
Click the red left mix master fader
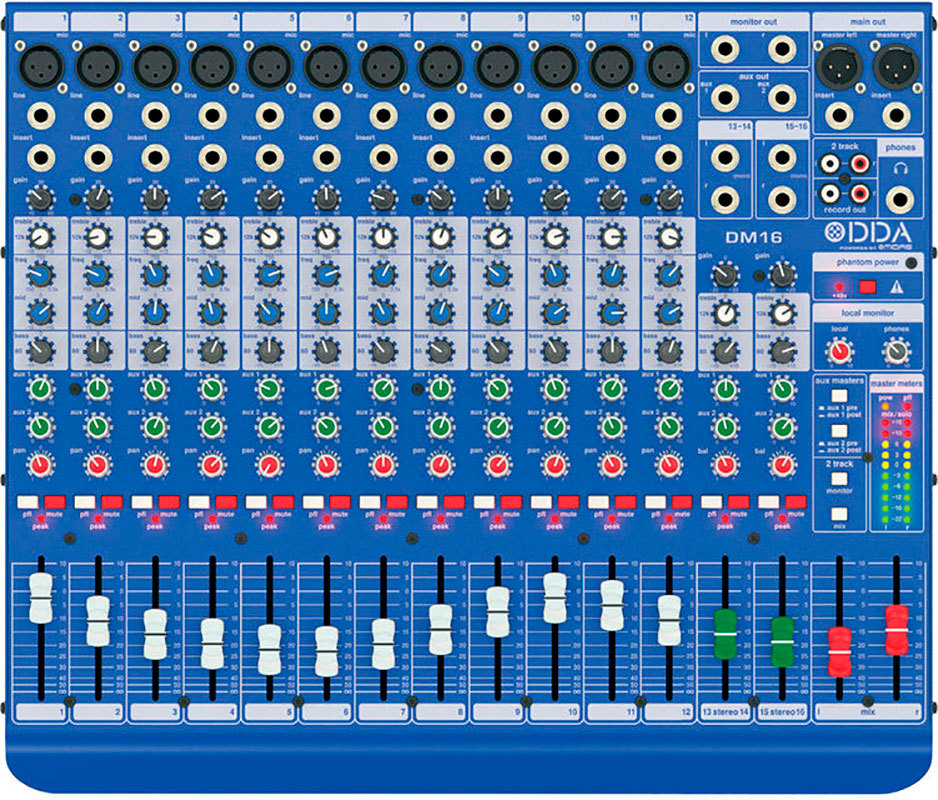tap(840, 650)
